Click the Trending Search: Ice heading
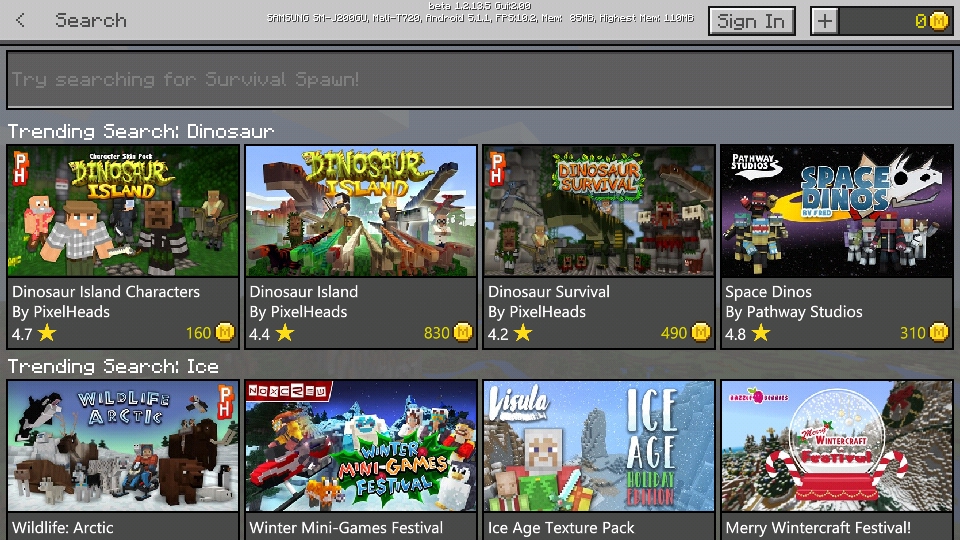 [x=113, y=367]
